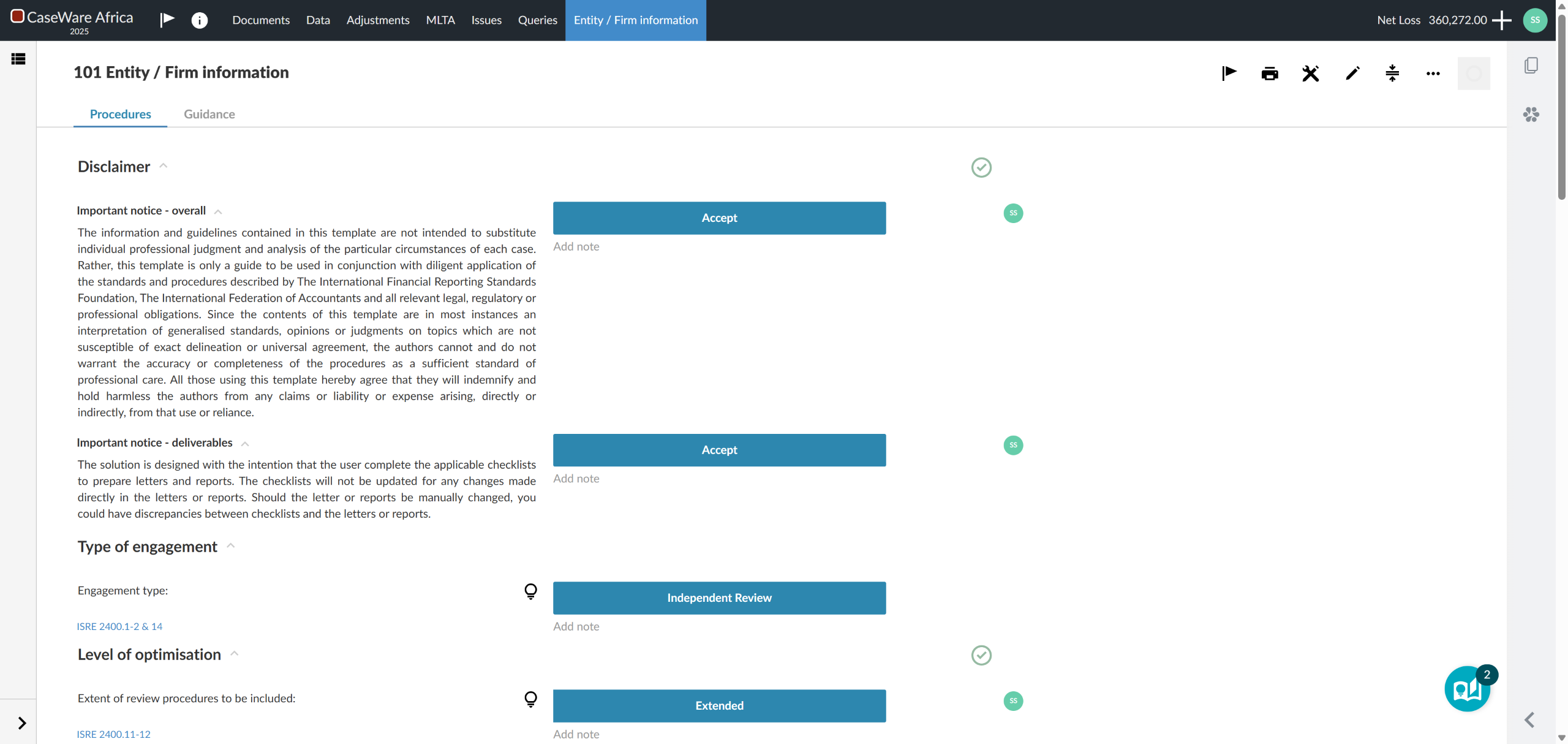Open the copy documents icon in right sidebar

pos(1531,65)
